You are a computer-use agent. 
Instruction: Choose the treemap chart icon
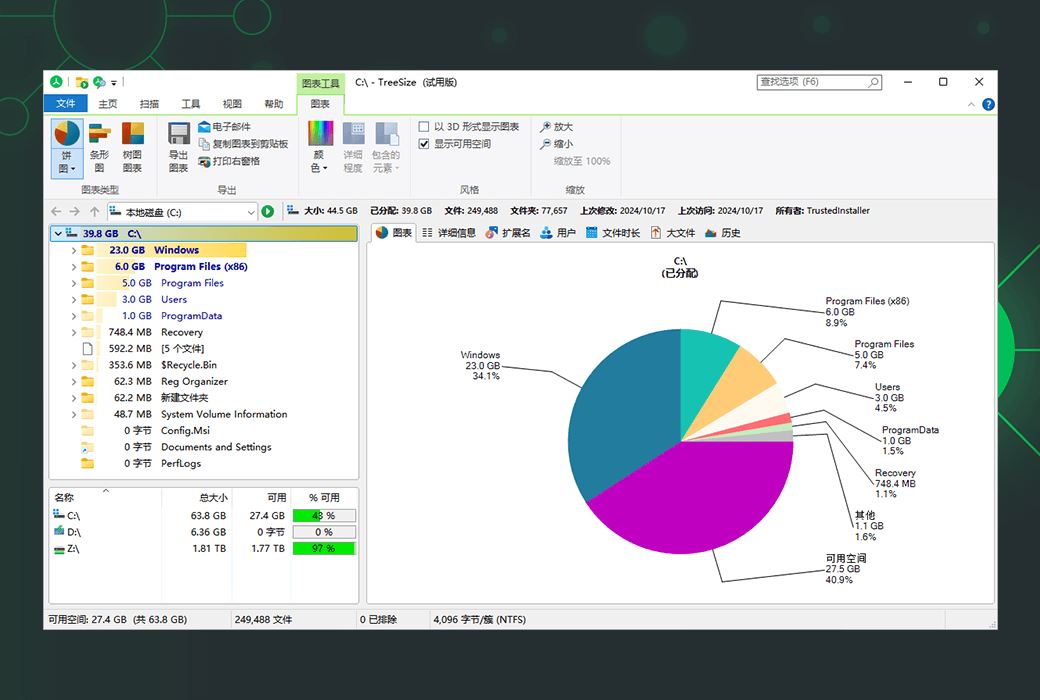tap(133, 133)
